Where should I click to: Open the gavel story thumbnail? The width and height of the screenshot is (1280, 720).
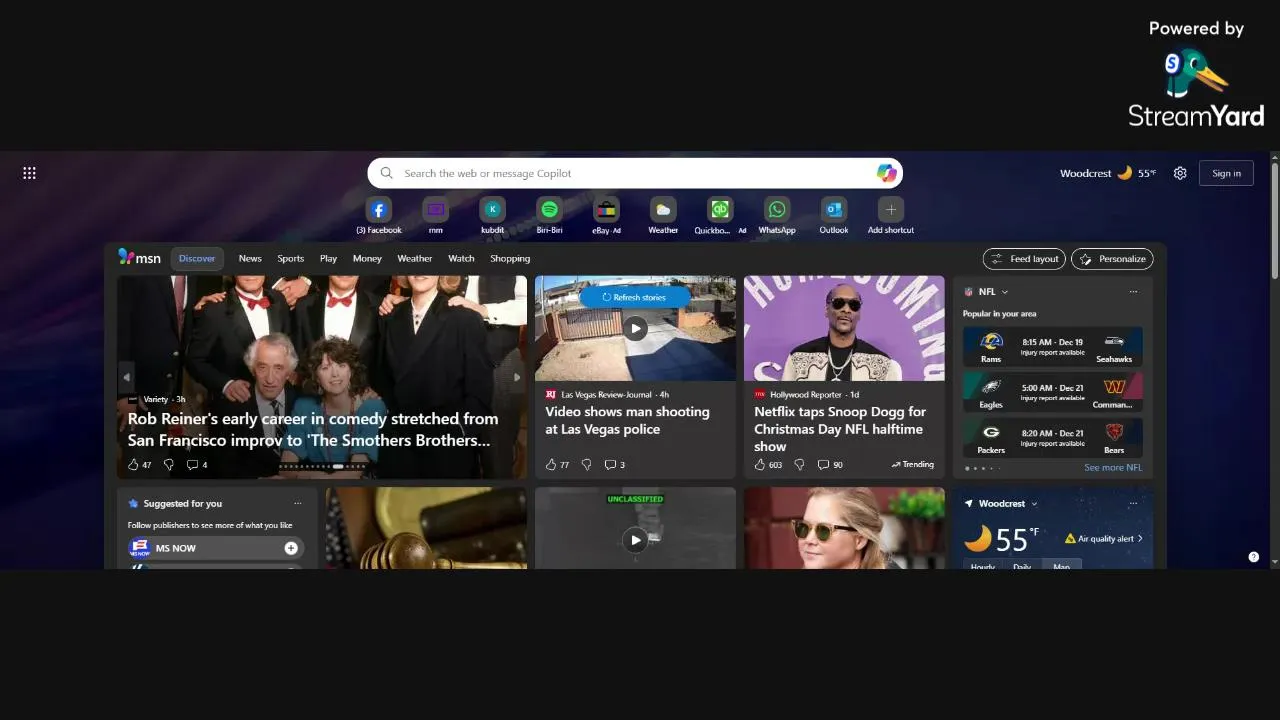click(x=426, y=528)
